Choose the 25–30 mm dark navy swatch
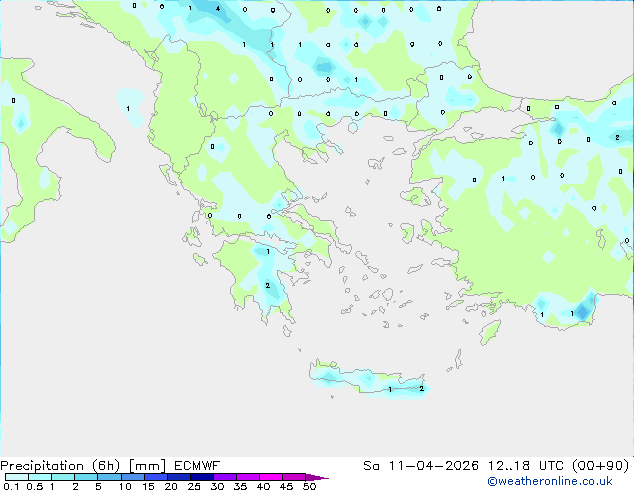 point(202,477)
